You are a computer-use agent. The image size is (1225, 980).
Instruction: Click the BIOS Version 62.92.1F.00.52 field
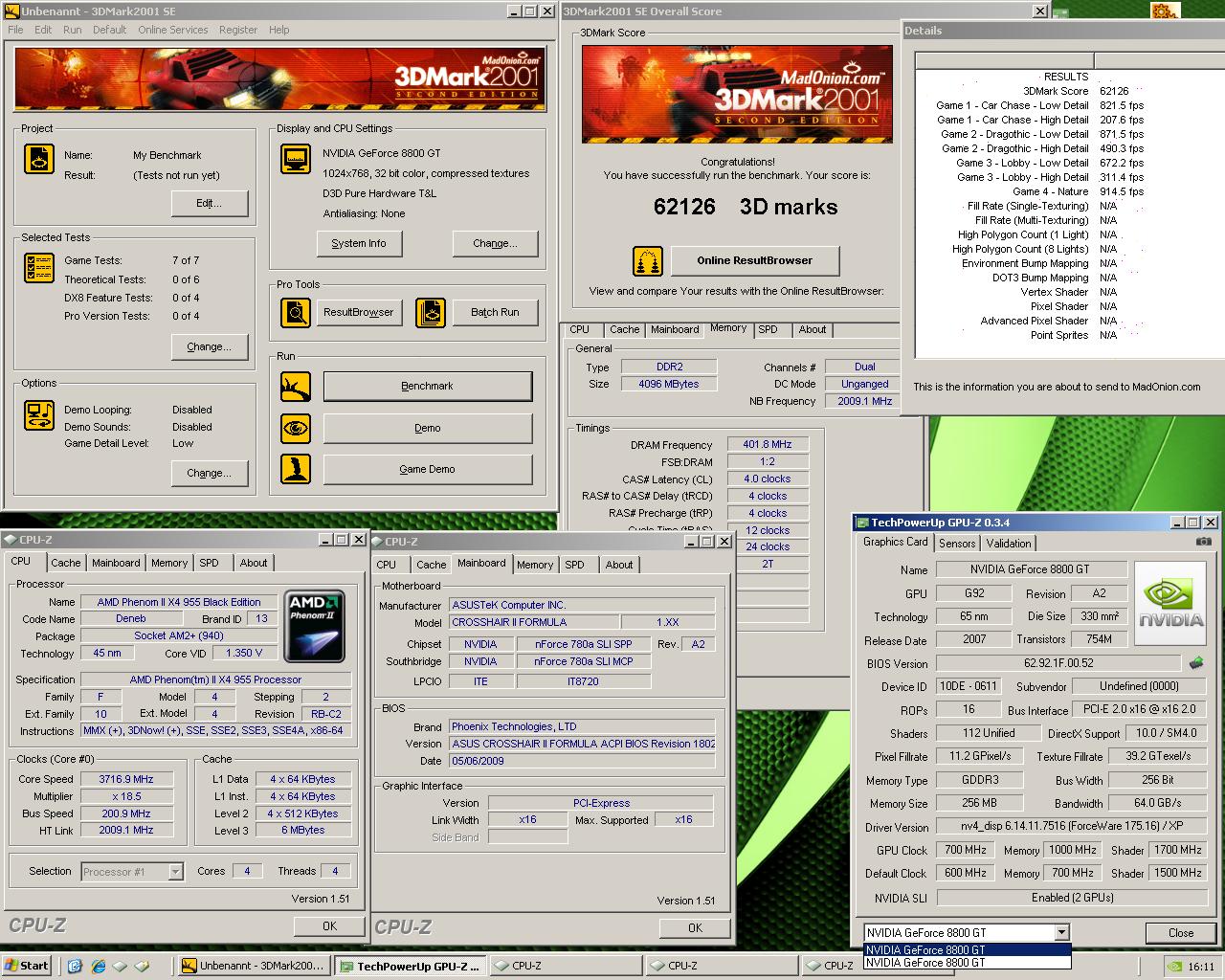point(1058,663)
